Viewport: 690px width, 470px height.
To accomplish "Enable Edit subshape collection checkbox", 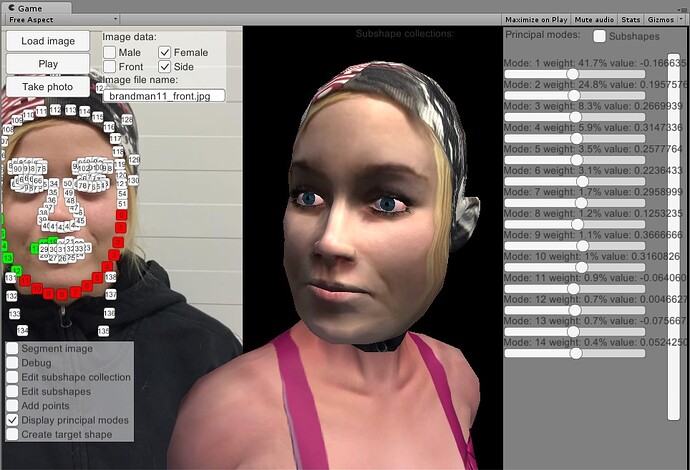I will 12,377.
